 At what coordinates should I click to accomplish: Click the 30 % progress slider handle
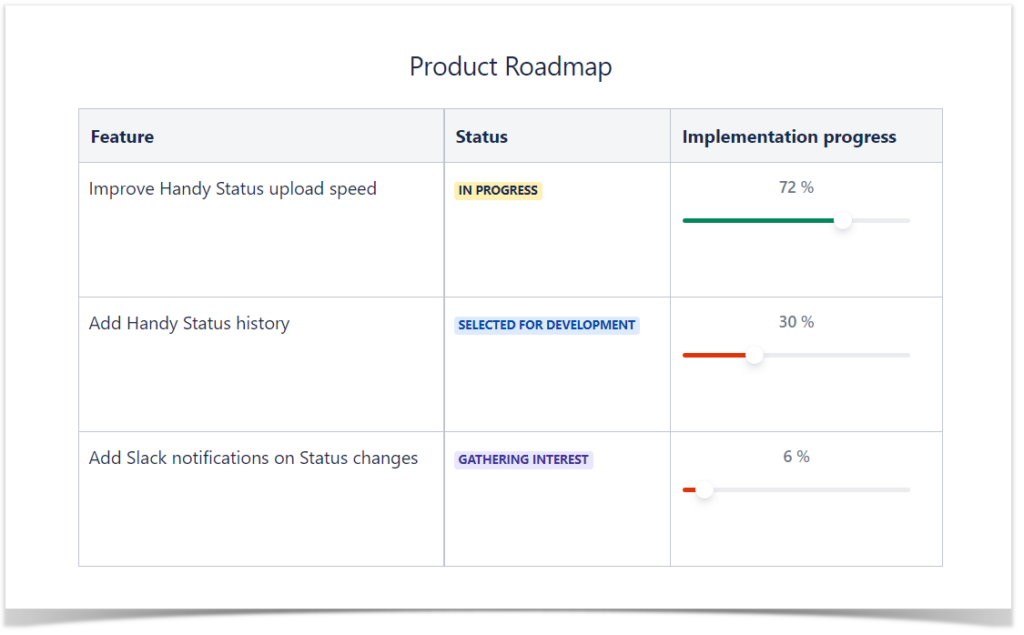(755, 355)
